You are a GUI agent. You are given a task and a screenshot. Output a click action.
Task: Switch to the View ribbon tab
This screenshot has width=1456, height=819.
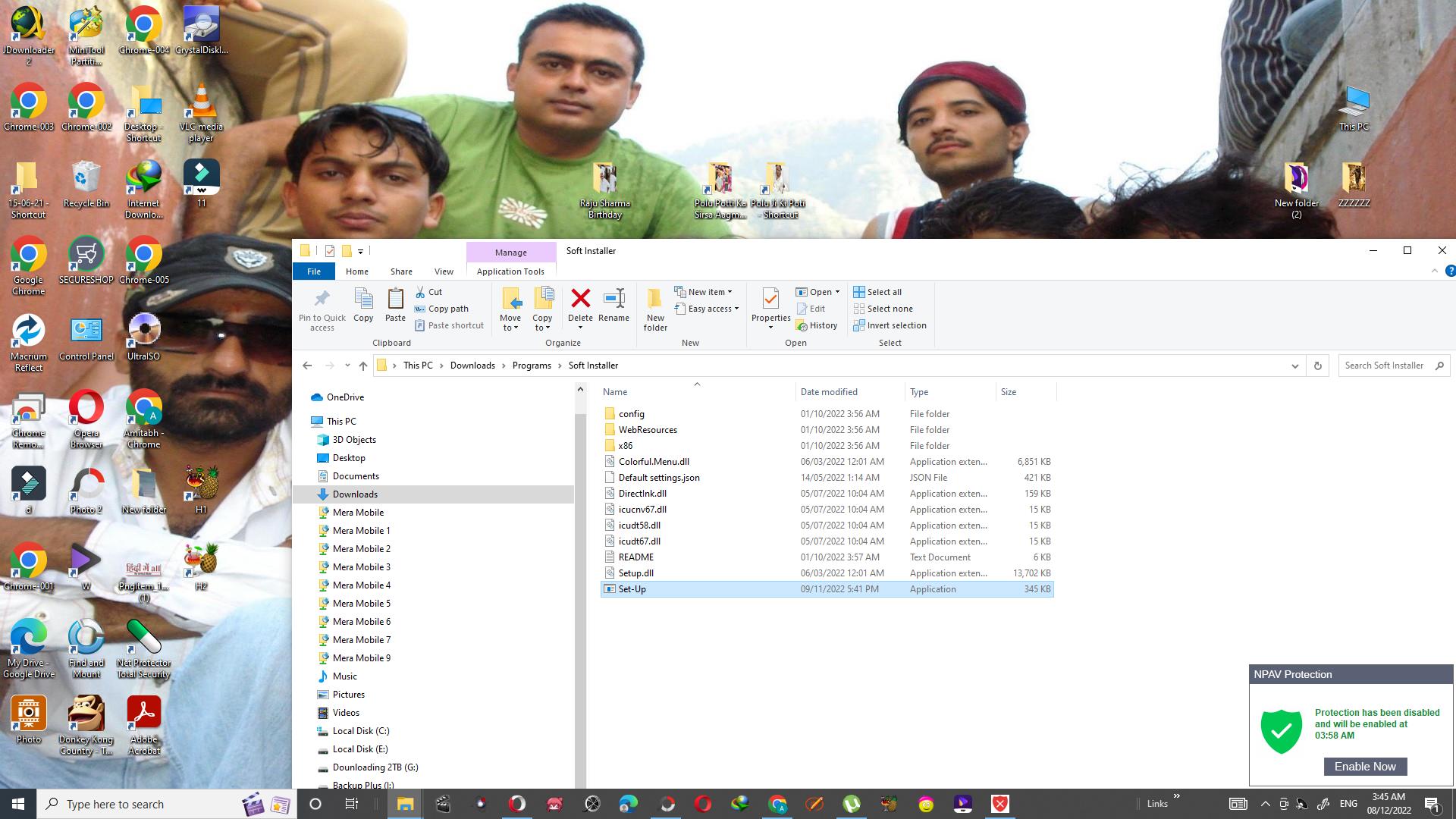coord(444,271)
